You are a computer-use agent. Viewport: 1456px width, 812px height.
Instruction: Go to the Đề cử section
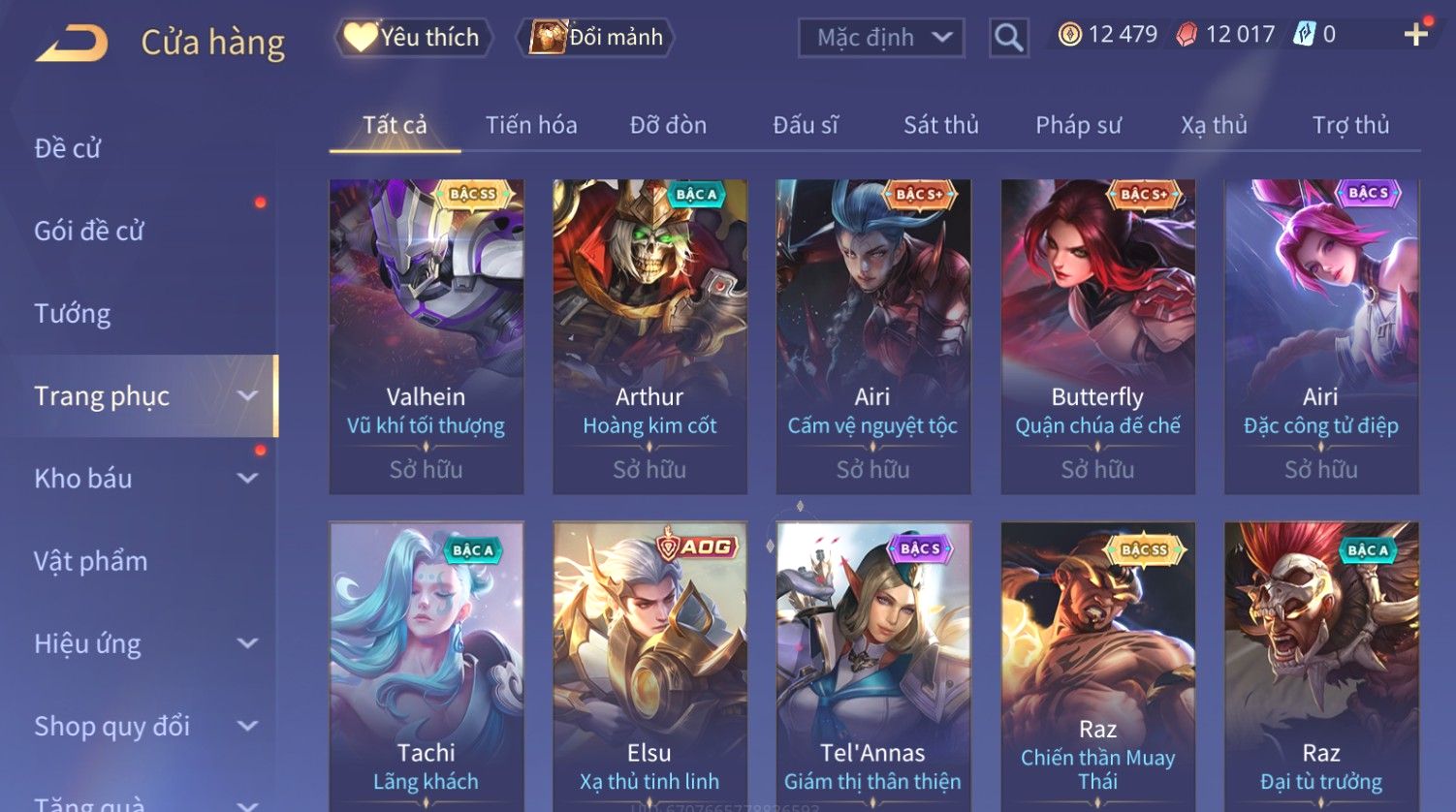(x=68, y=148)
